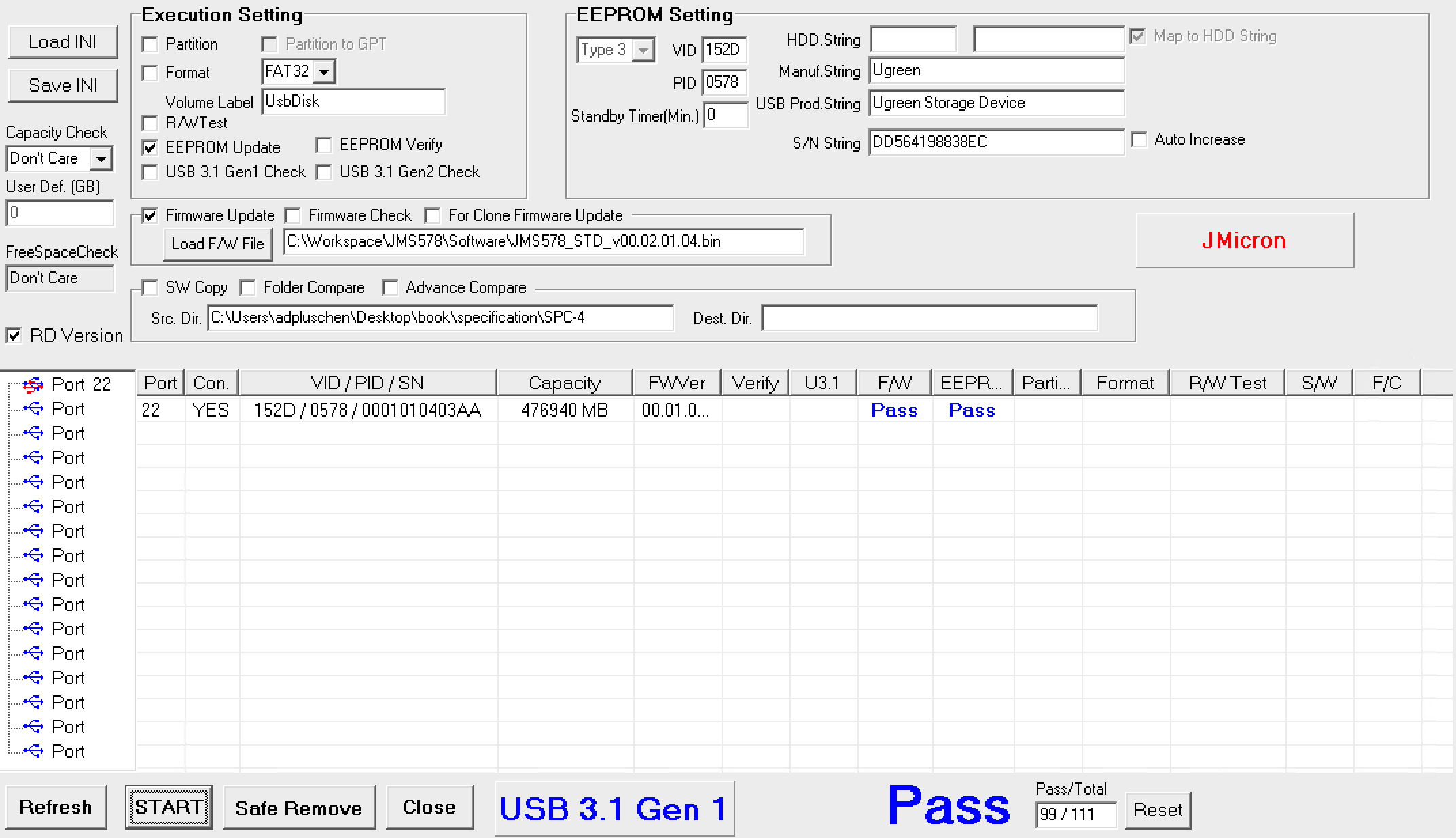
Task: Click the Volume Label field
Action: pyautogui.click(x=353, y=102)
